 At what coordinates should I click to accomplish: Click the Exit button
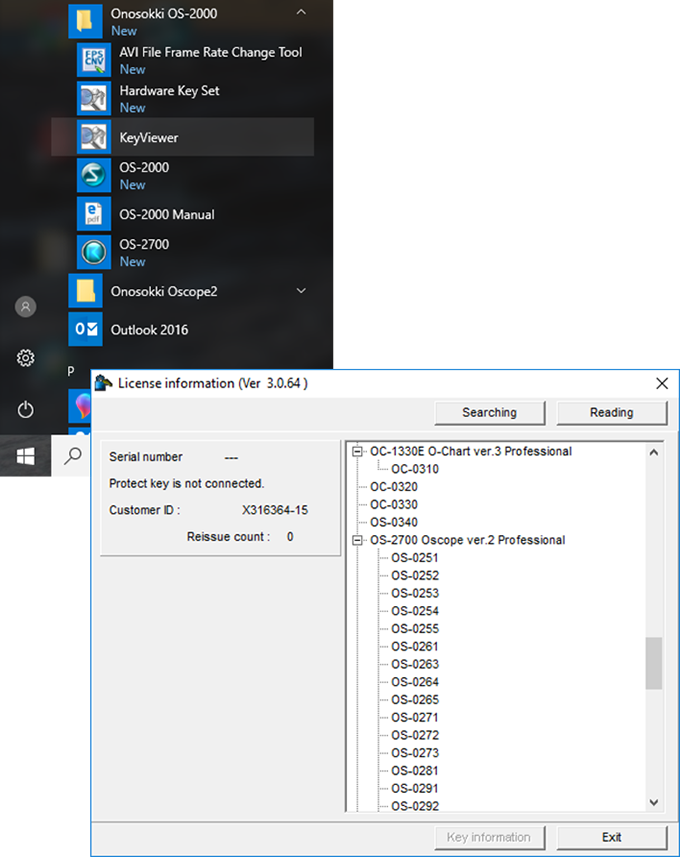coord(612,837)
